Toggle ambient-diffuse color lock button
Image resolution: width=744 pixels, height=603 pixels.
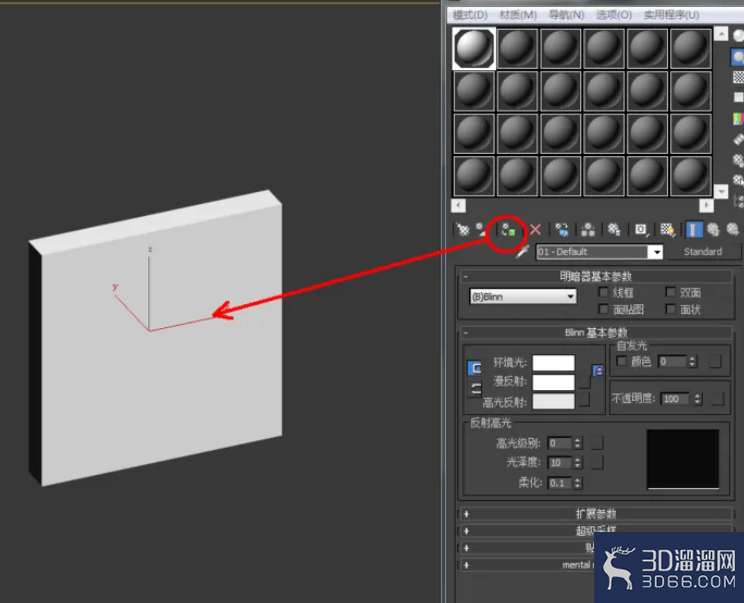click(474, 368)
